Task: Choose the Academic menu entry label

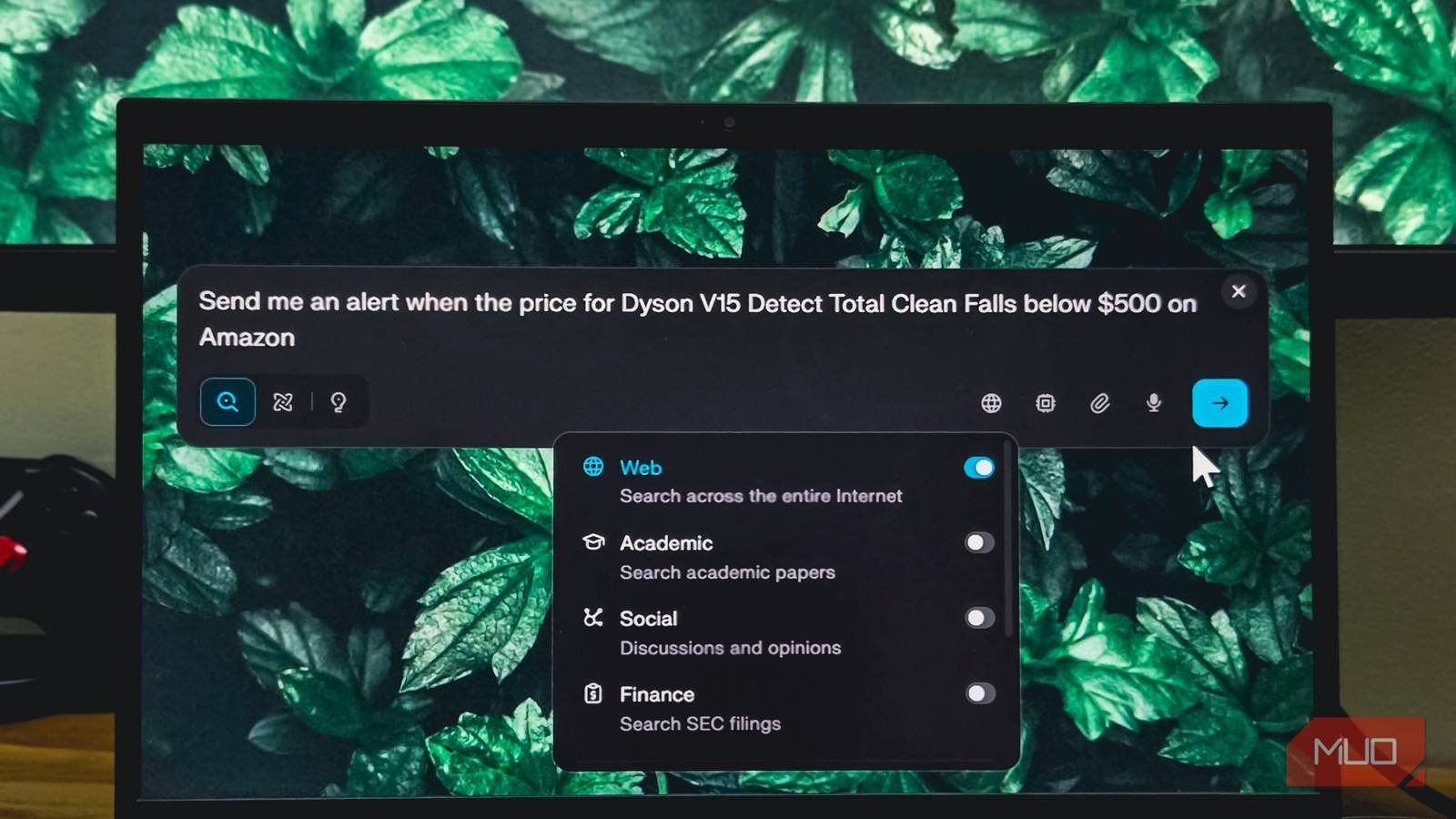Action: click(x=666, y=543)
